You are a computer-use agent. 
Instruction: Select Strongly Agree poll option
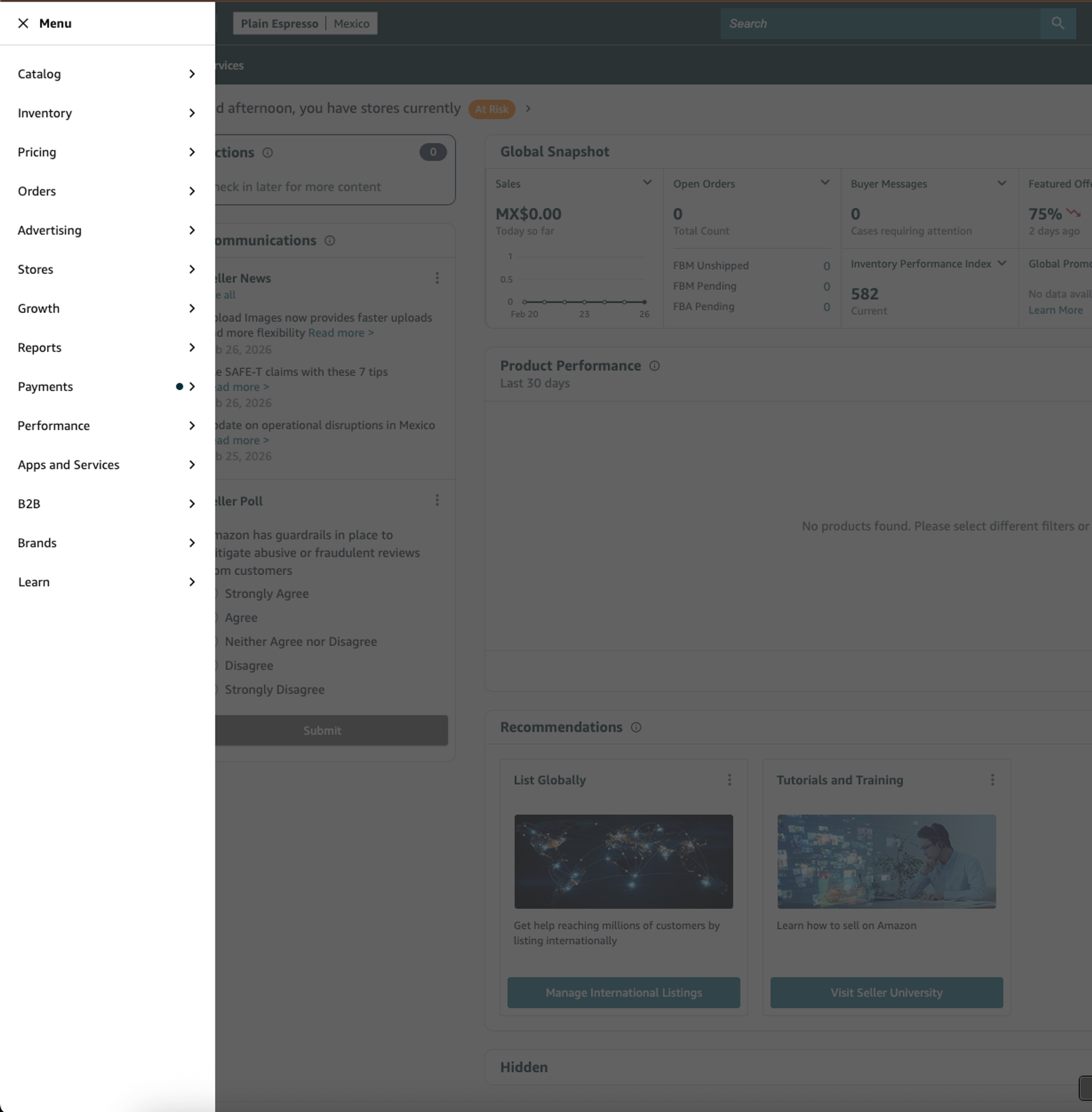(x=266, y=594)
